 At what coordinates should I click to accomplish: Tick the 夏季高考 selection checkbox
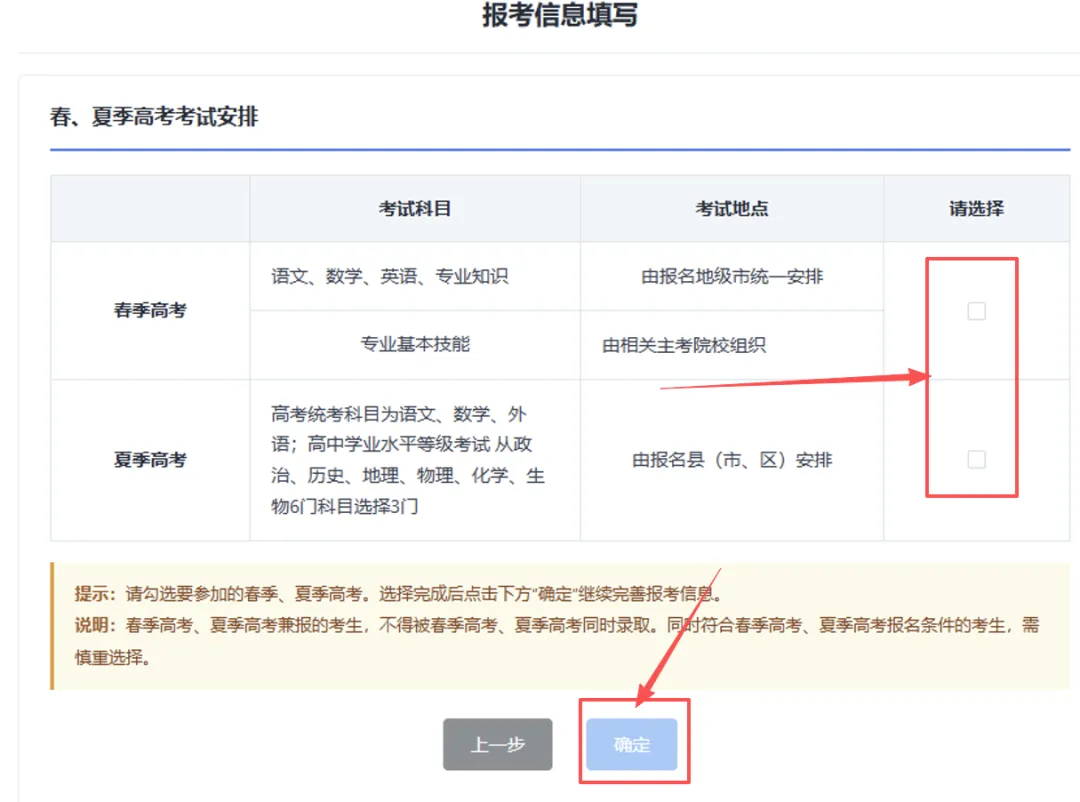point(976,460)
